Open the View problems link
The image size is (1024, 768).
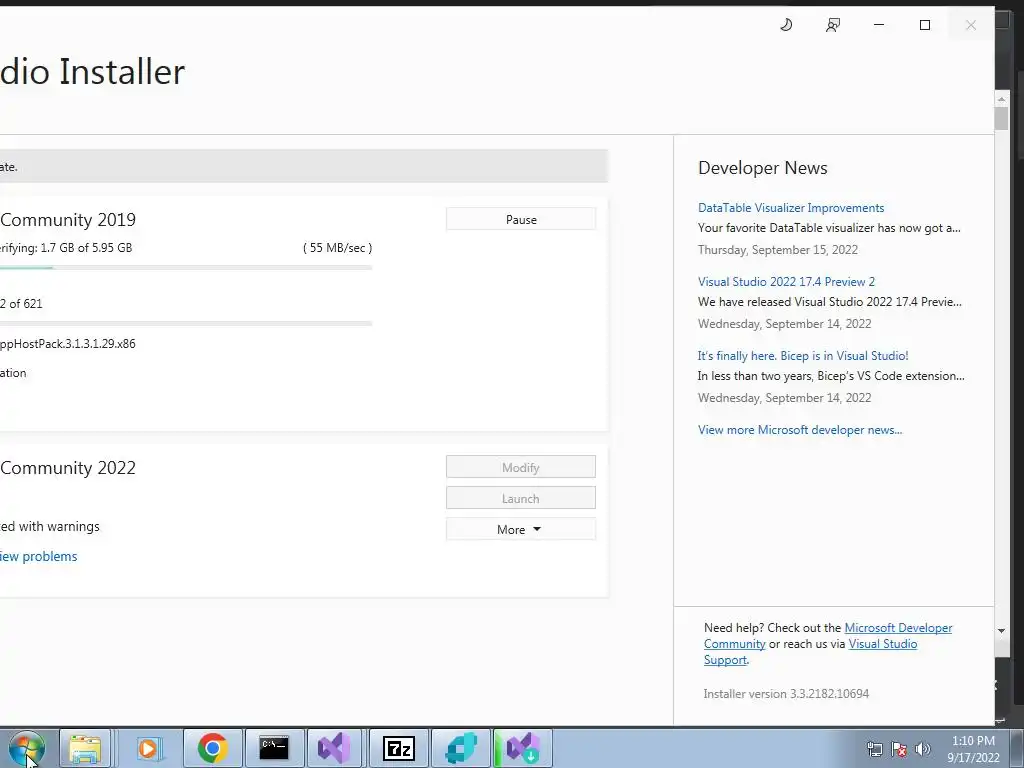coord(39,556)
